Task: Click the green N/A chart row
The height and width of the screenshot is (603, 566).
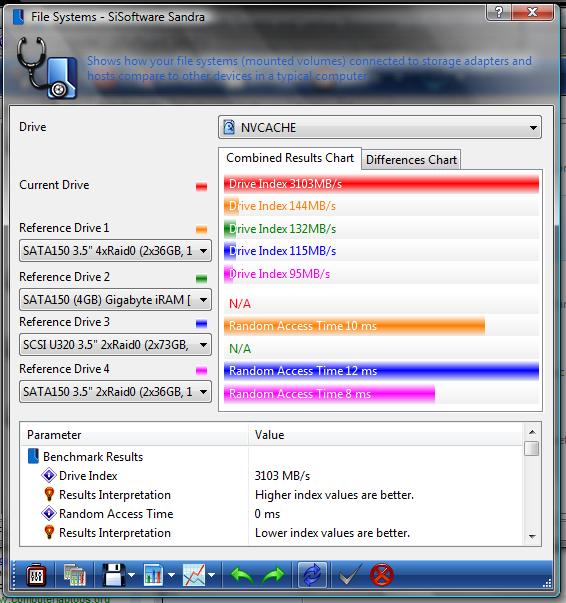Action: click(381, 349)
